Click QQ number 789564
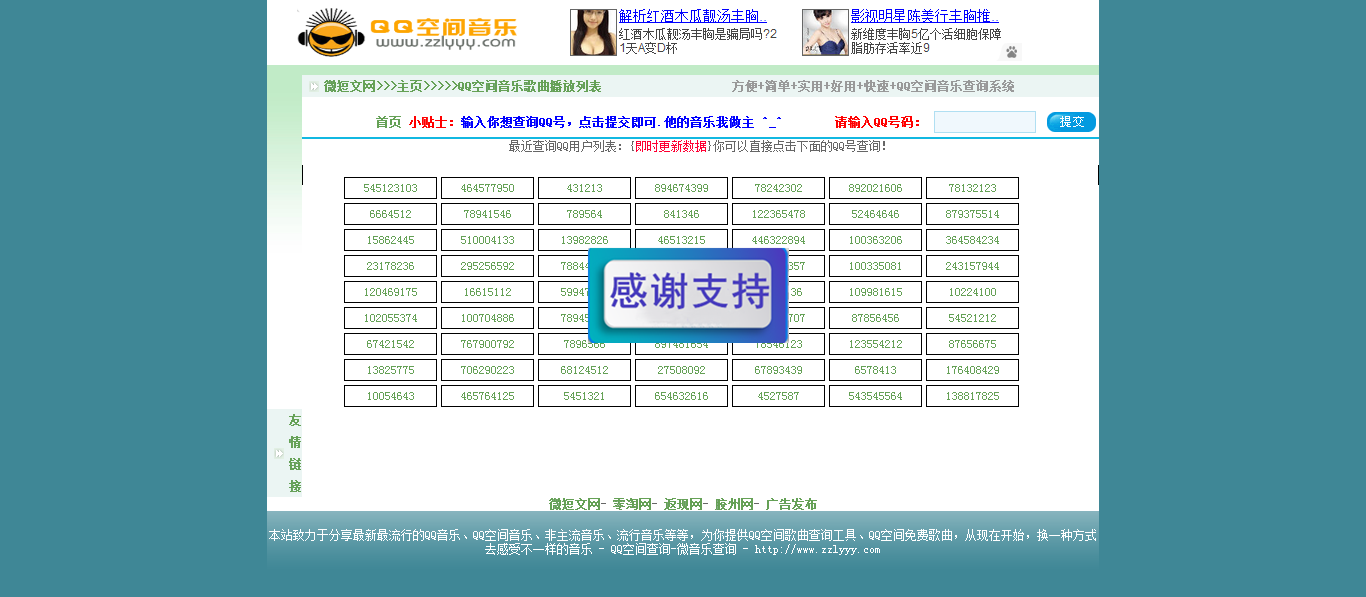1366x597 pixels. [584, 214]
